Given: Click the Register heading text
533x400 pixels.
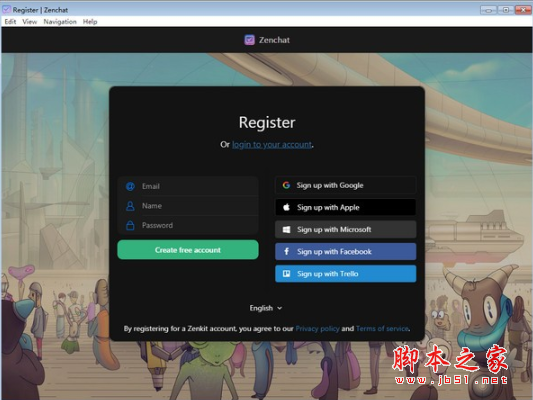Looking at the screenshot, I should click(267, 122).
